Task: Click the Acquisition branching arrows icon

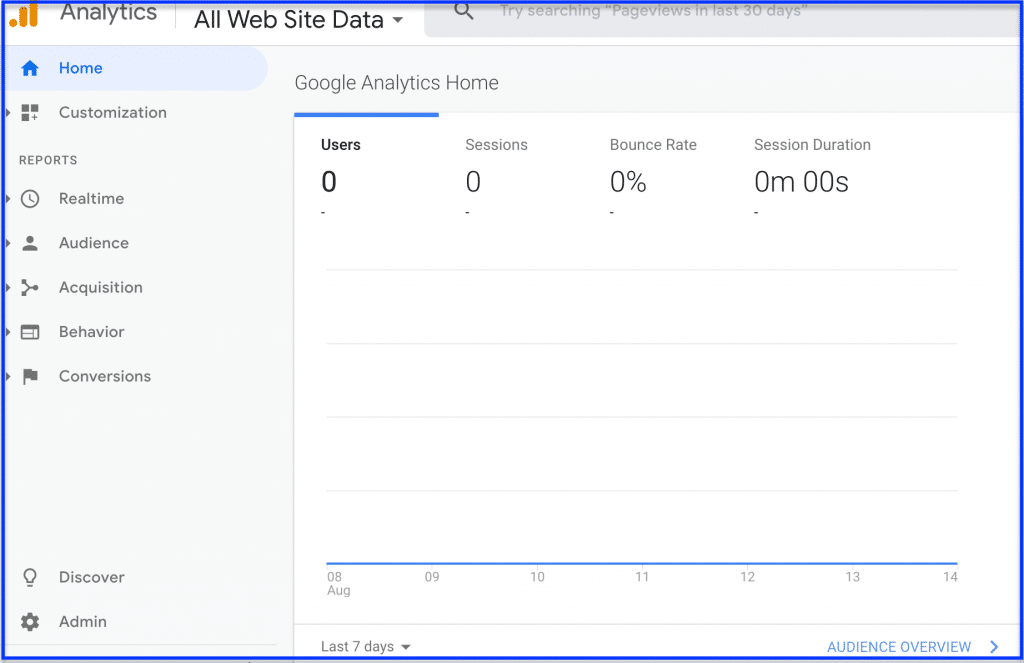Action: point(29,287)
